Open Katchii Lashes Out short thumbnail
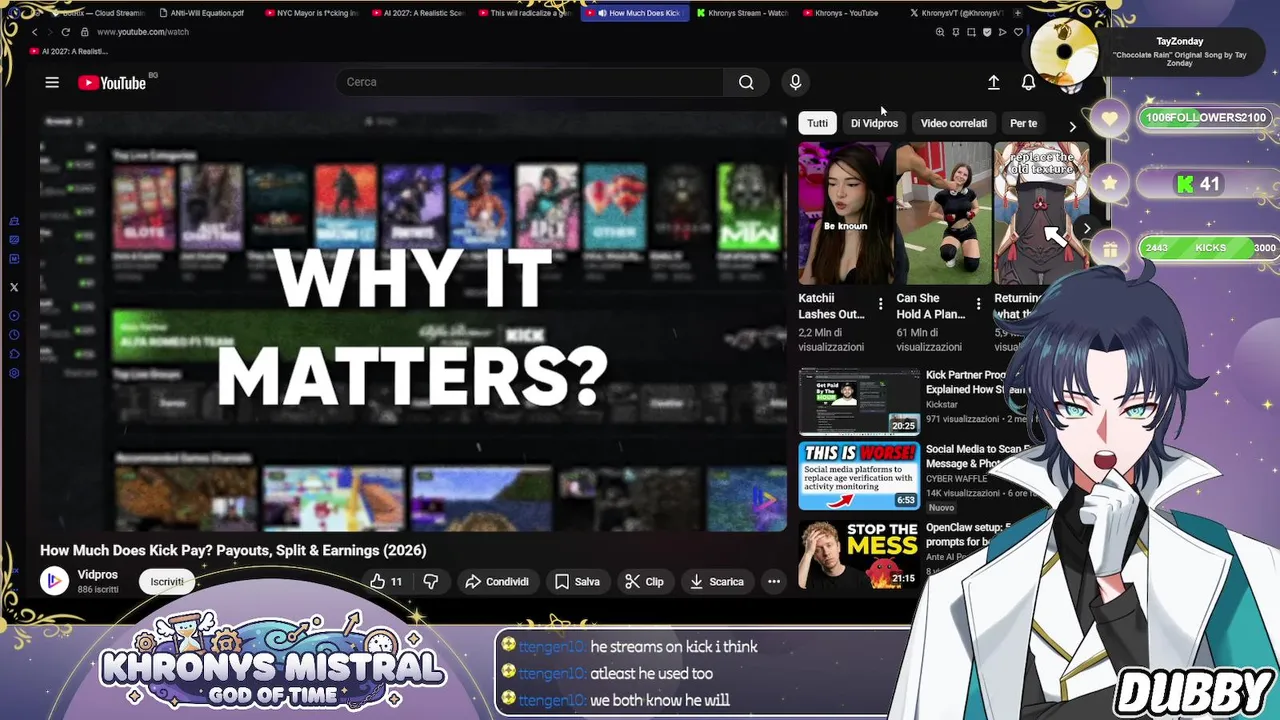This screenshot has width=1280, height=720. tap(844, 213)
